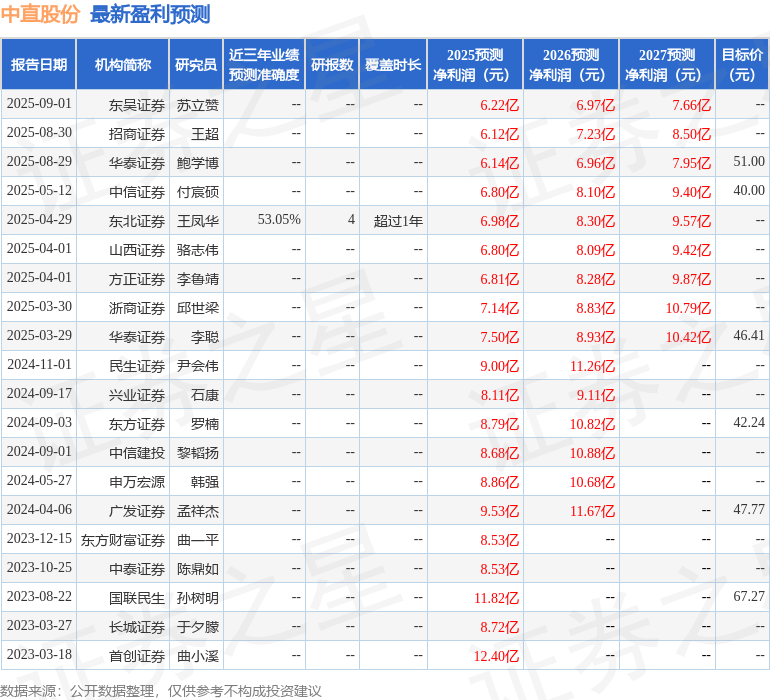
Task: Click the target price 51.00
Action: (749, 162)
